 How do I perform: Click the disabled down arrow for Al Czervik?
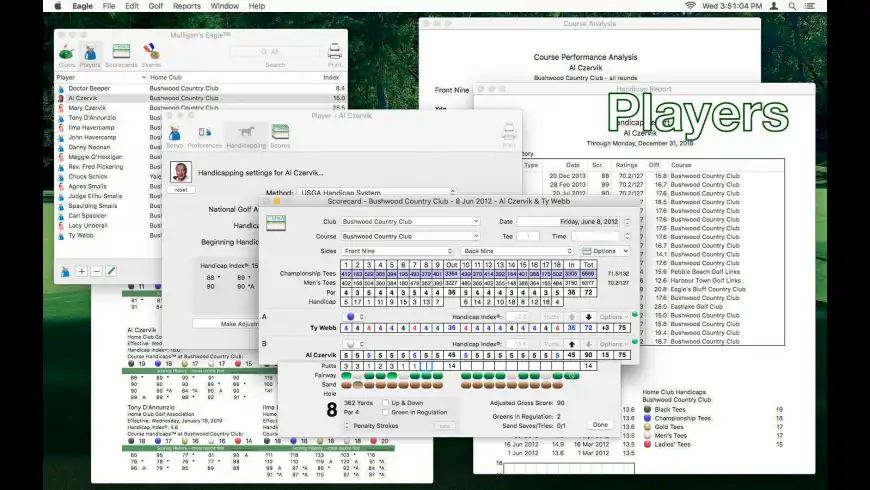tap(589, 344)
